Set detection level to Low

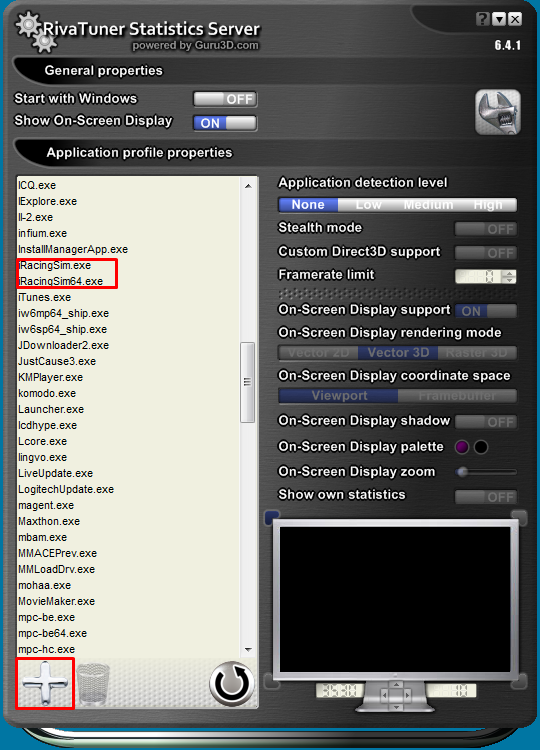tap(368, 205)
